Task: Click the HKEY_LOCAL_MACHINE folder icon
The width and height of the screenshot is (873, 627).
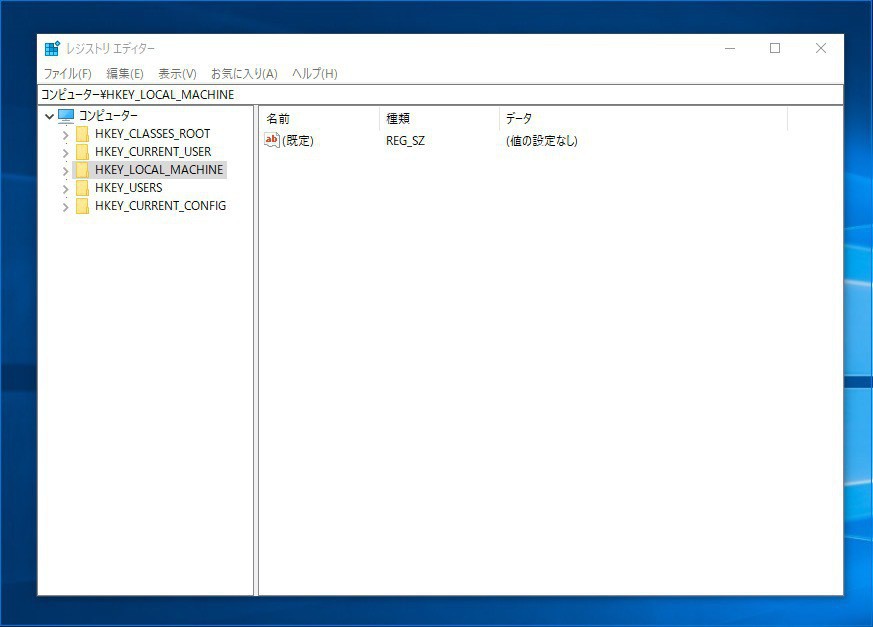Action: click(82, 170)
